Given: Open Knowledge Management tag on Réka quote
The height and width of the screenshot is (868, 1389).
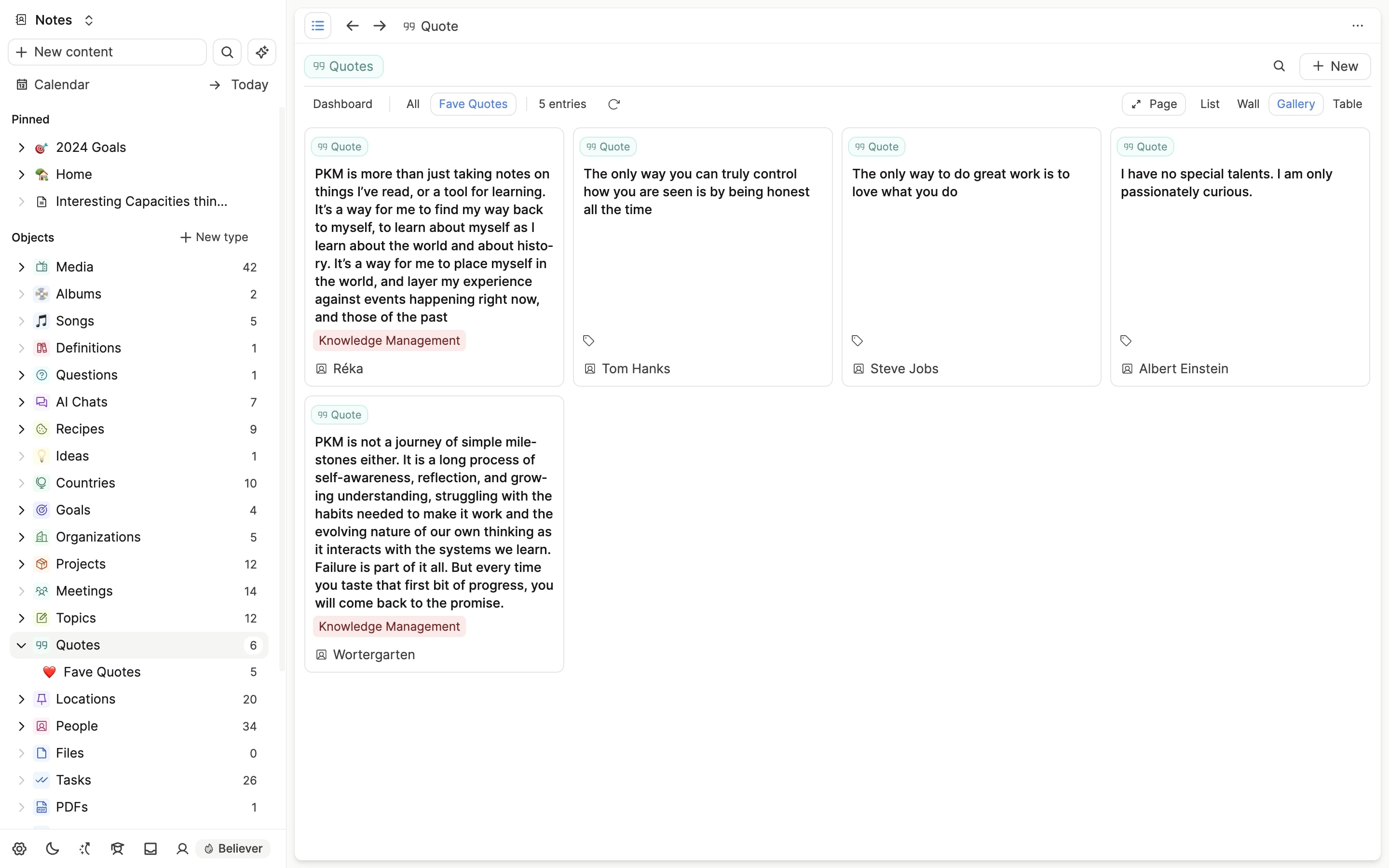Looking at the screenshot, I should [x=389, y=340].
